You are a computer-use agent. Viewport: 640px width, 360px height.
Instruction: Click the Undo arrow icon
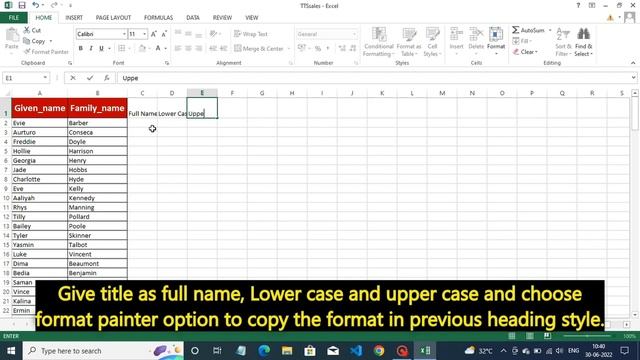coord(36,5)
